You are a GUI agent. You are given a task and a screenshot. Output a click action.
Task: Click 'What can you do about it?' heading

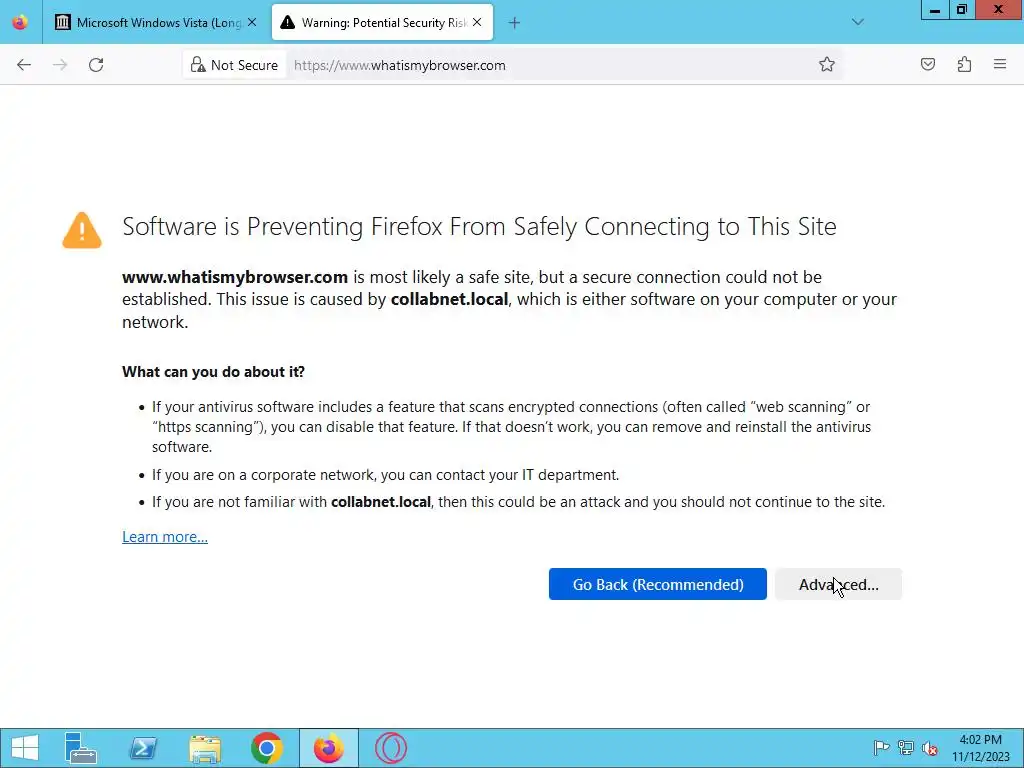214,372
